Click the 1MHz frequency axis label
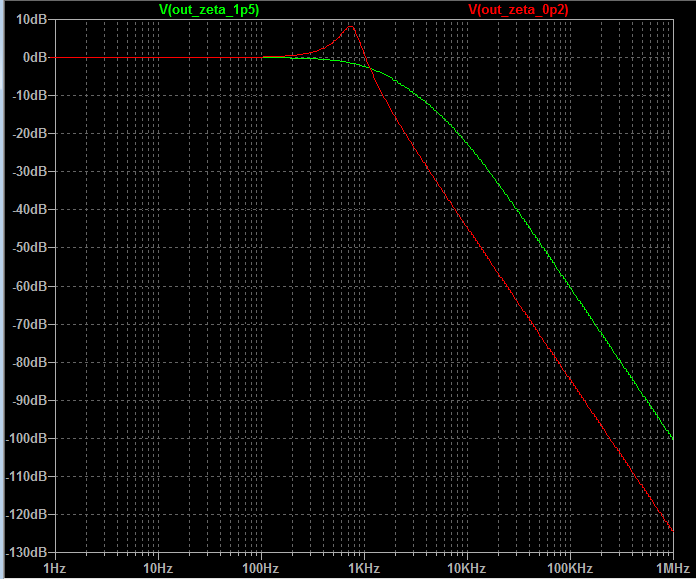 coord(673,568)
